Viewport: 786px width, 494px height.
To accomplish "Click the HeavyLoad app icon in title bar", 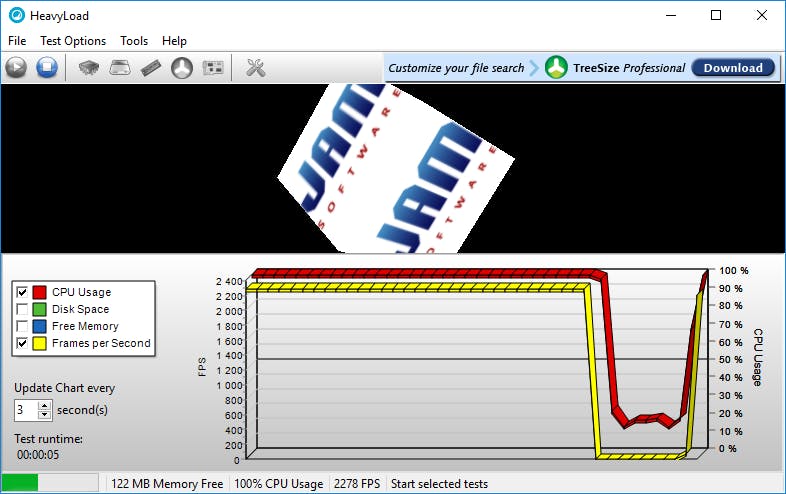I will [x=17, y=16].
